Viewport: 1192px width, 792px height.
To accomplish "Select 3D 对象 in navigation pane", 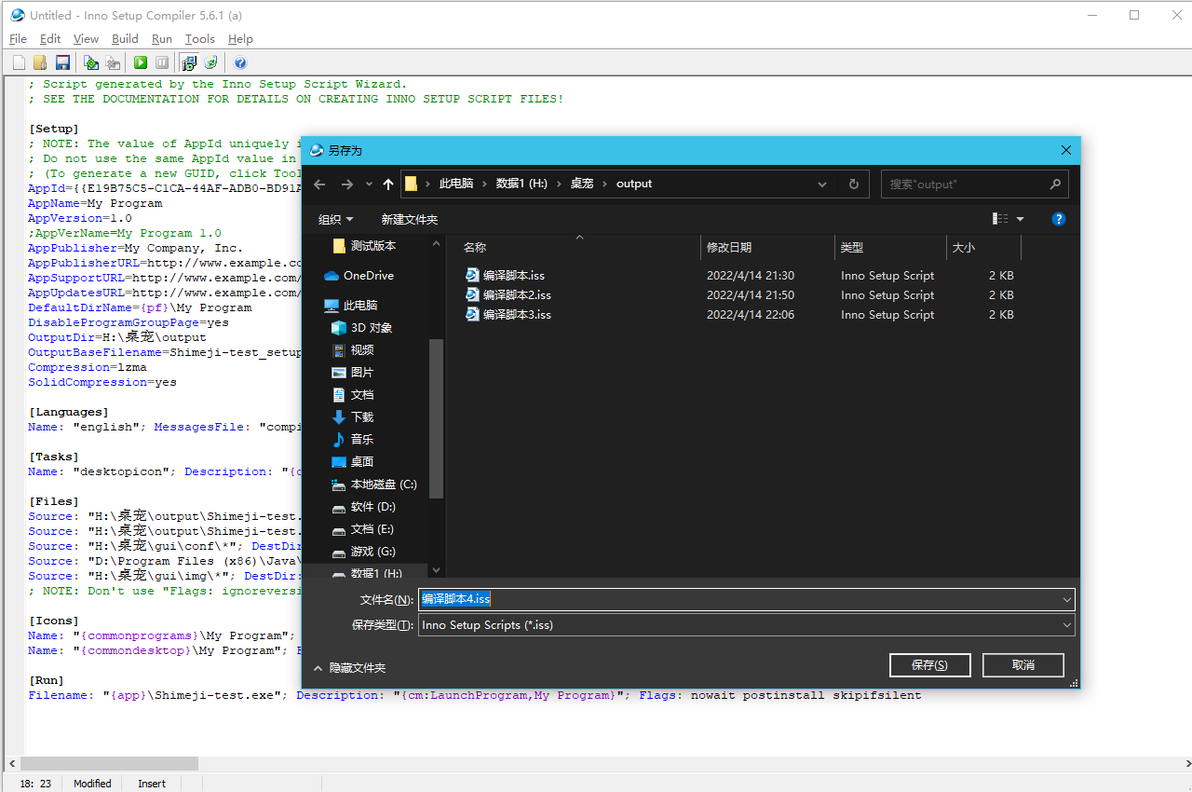I will 362,328.
